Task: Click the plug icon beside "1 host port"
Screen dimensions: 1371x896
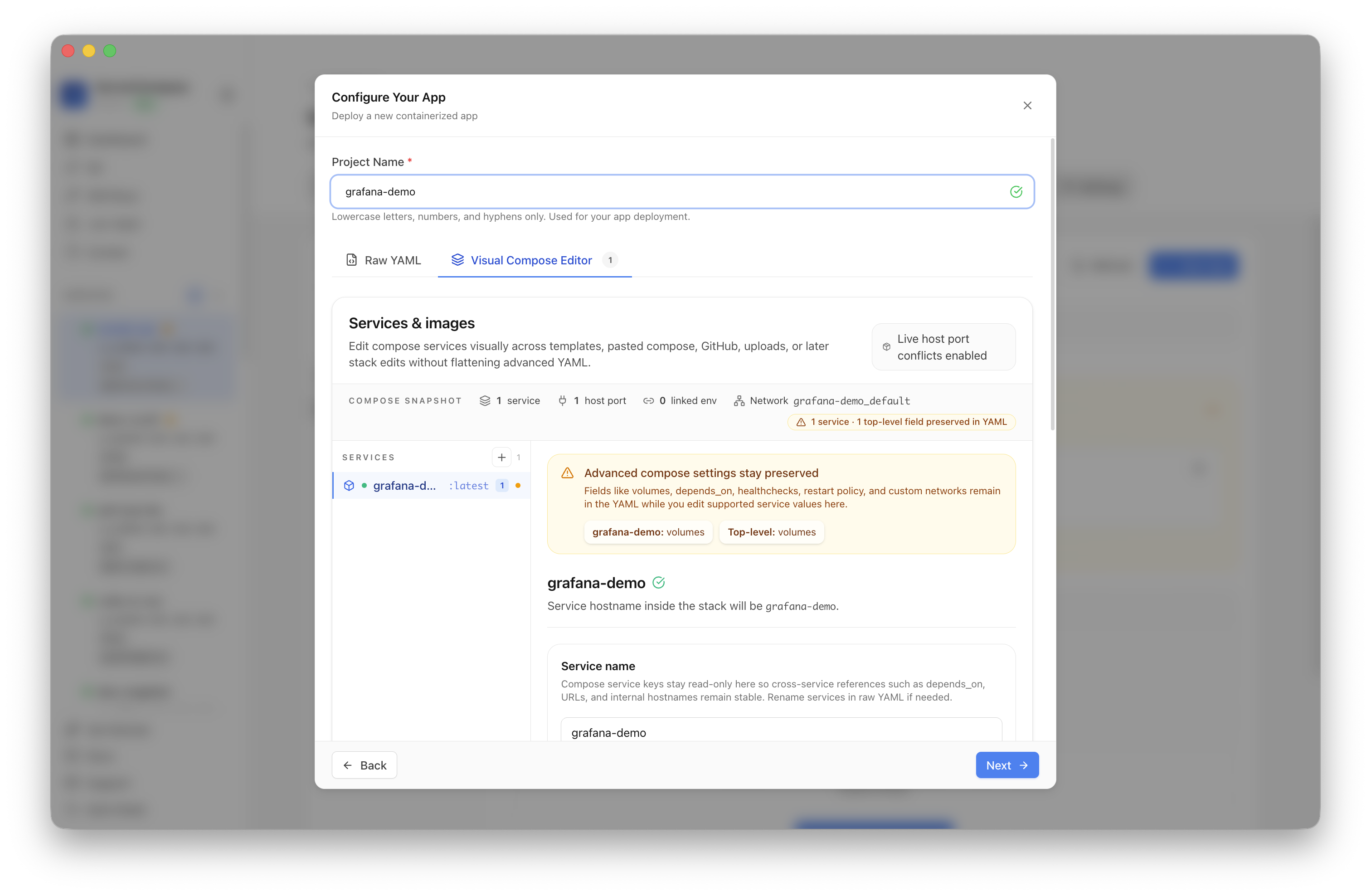Action: pyautogui.click(x=562, y=400)
